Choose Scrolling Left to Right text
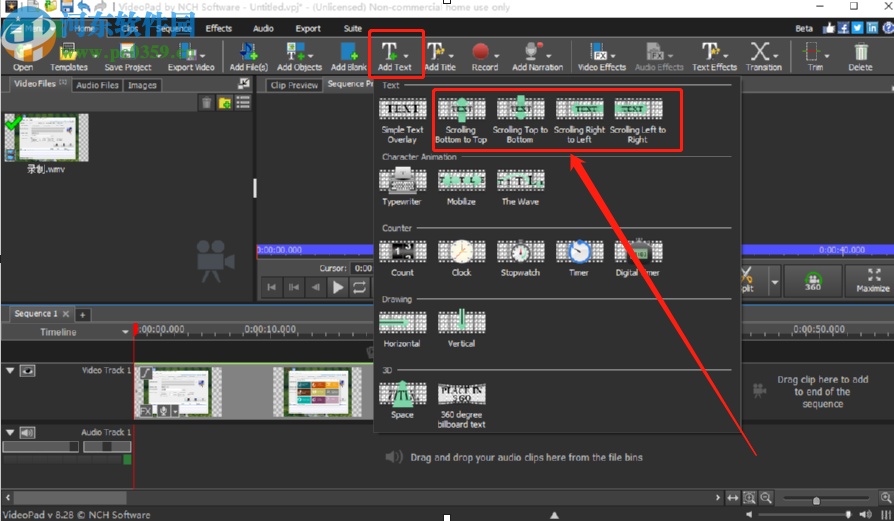Image resolution: width=894 pixels, height=521 pixels. tap(638, 120)
